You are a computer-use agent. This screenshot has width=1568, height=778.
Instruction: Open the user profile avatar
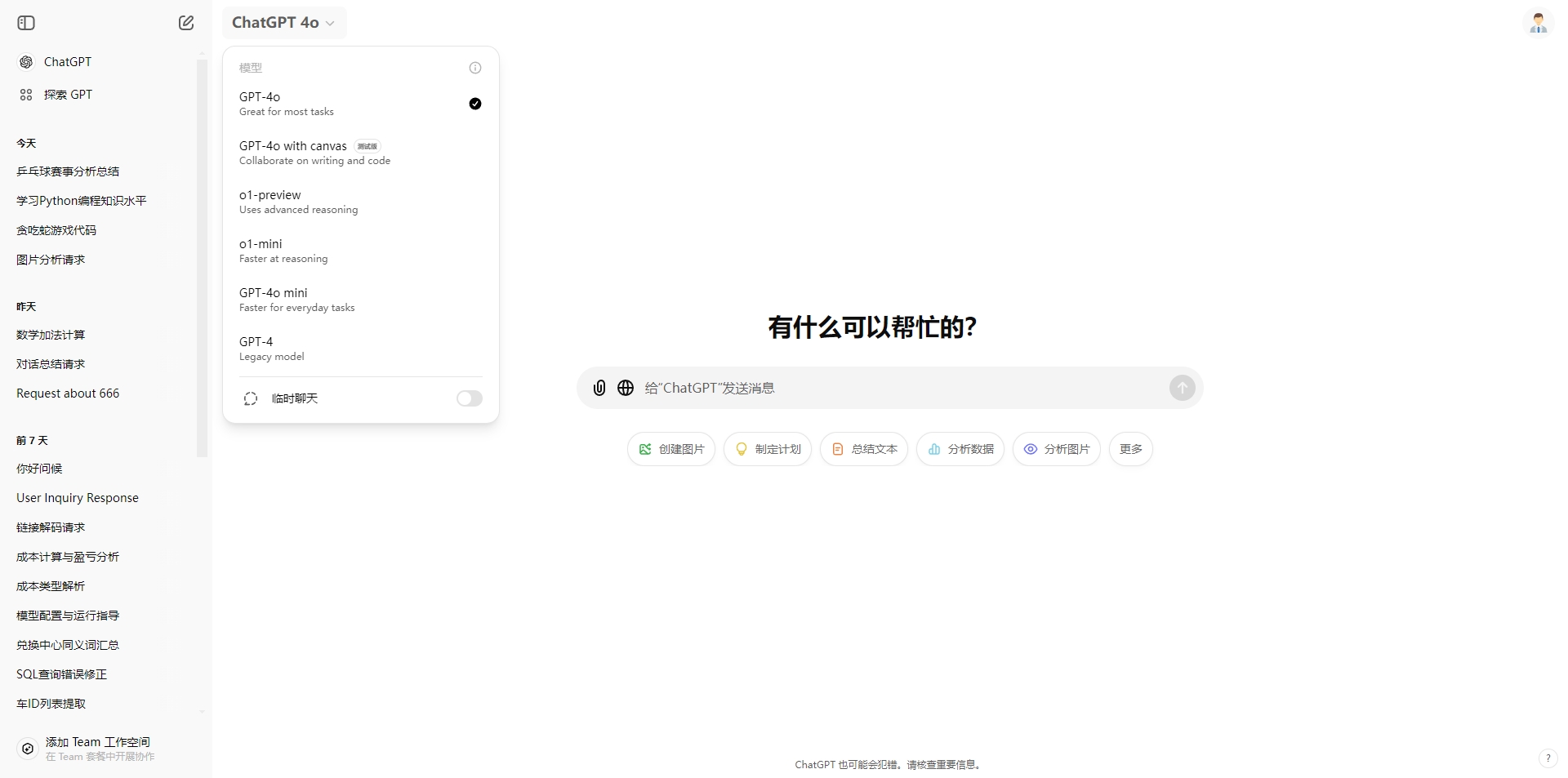1538,23
